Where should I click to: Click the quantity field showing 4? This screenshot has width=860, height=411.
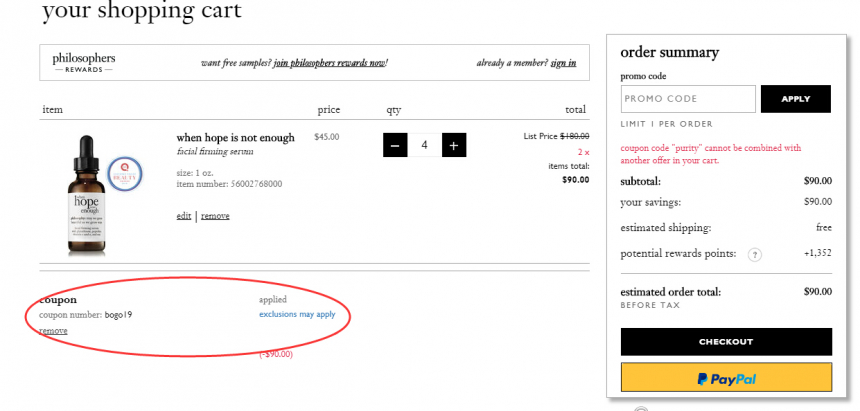(425, 145)
